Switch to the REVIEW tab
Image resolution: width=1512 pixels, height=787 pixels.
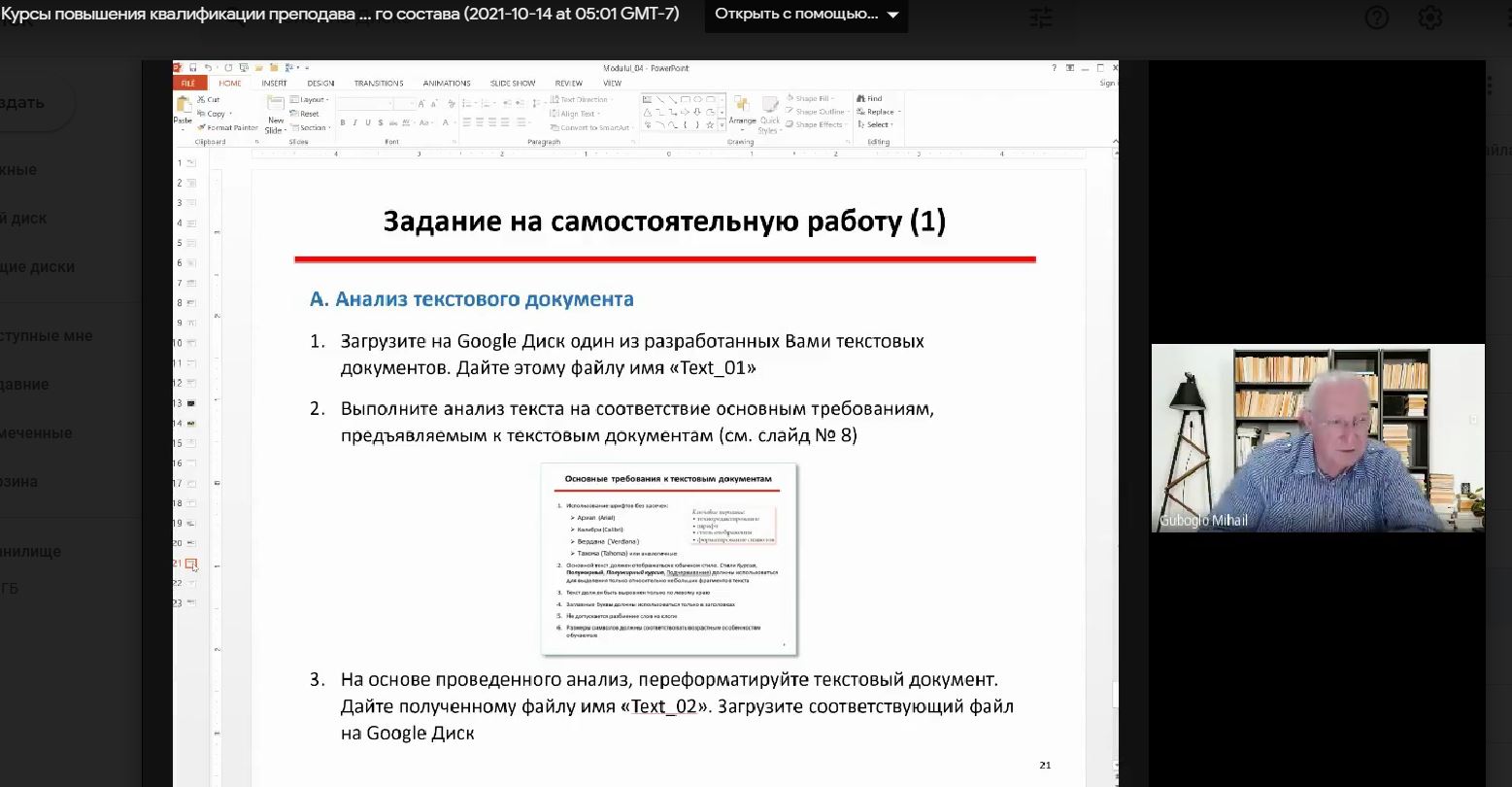click(569, 83)
